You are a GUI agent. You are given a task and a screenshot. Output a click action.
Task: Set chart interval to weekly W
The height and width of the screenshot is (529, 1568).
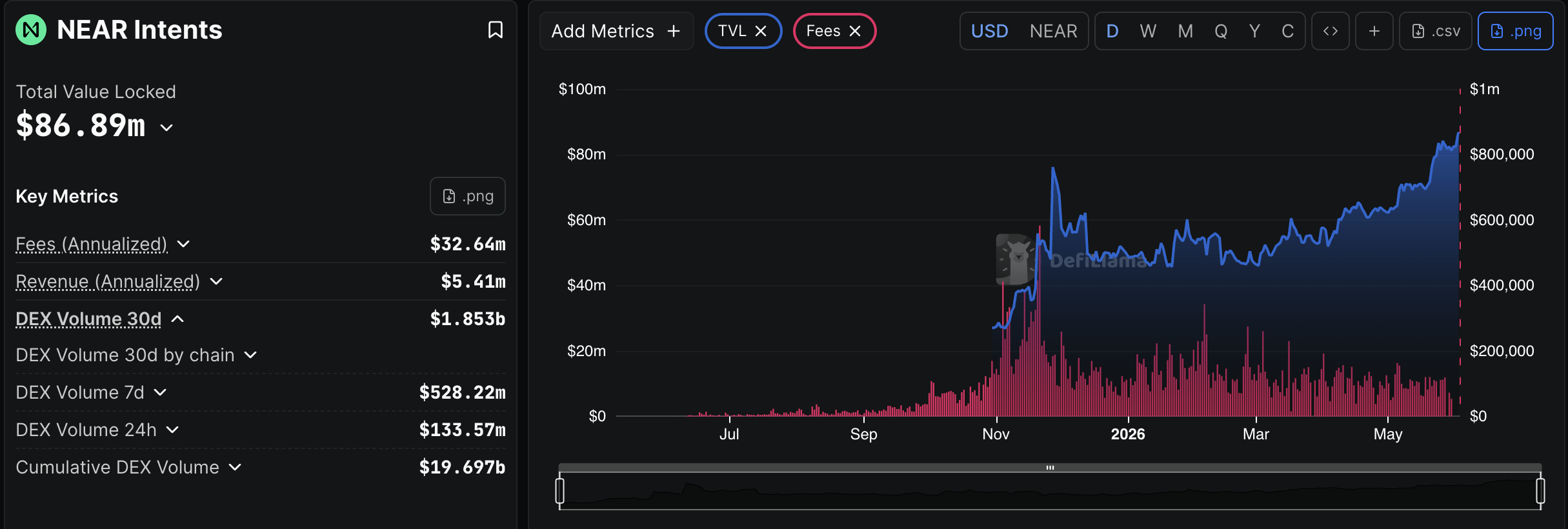click(1148, 31)
